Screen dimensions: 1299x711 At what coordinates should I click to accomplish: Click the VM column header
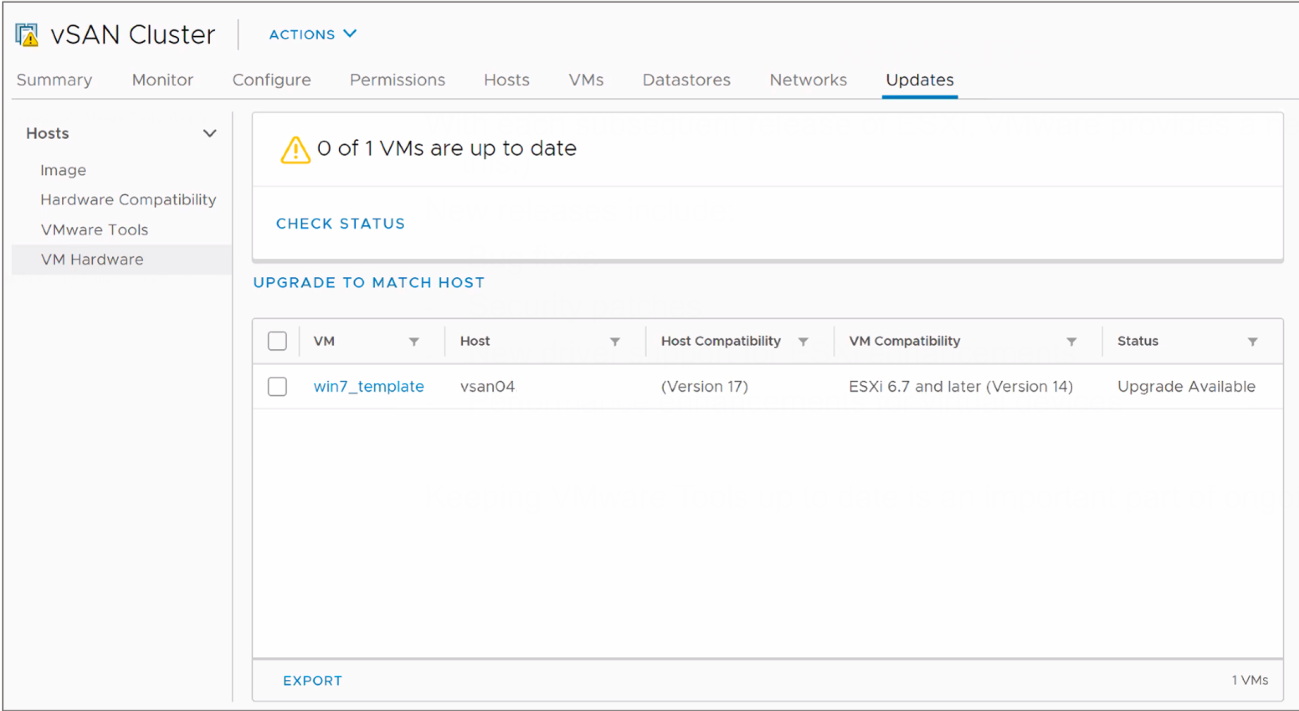[324, 341]
